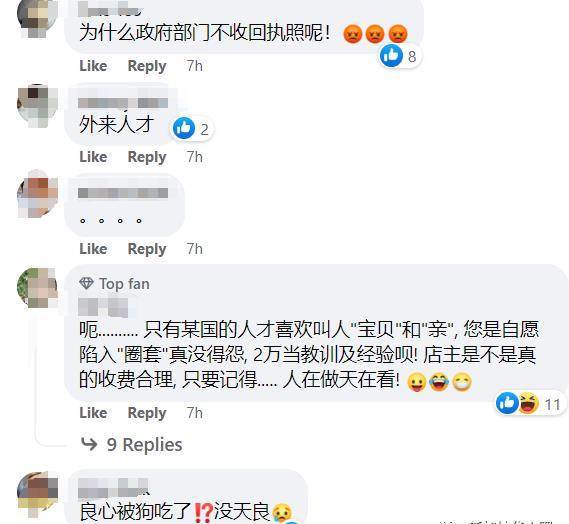Open reactions on the Top fan comment
Image resolution: width=569 pixels, height=524 pixels.
pyautogui.click(x=529, y=404)
